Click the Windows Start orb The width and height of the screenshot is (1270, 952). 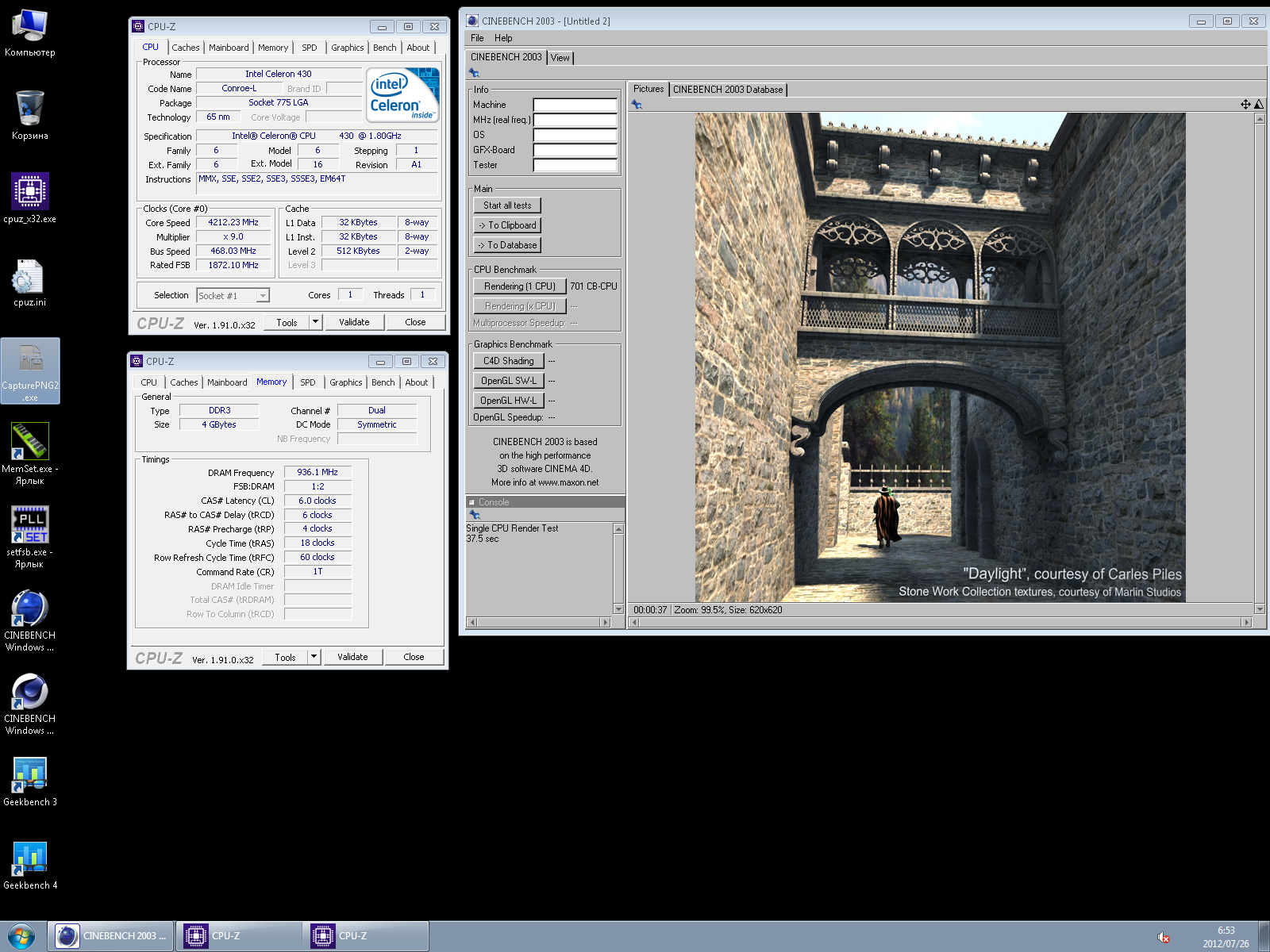pos(21,936)
